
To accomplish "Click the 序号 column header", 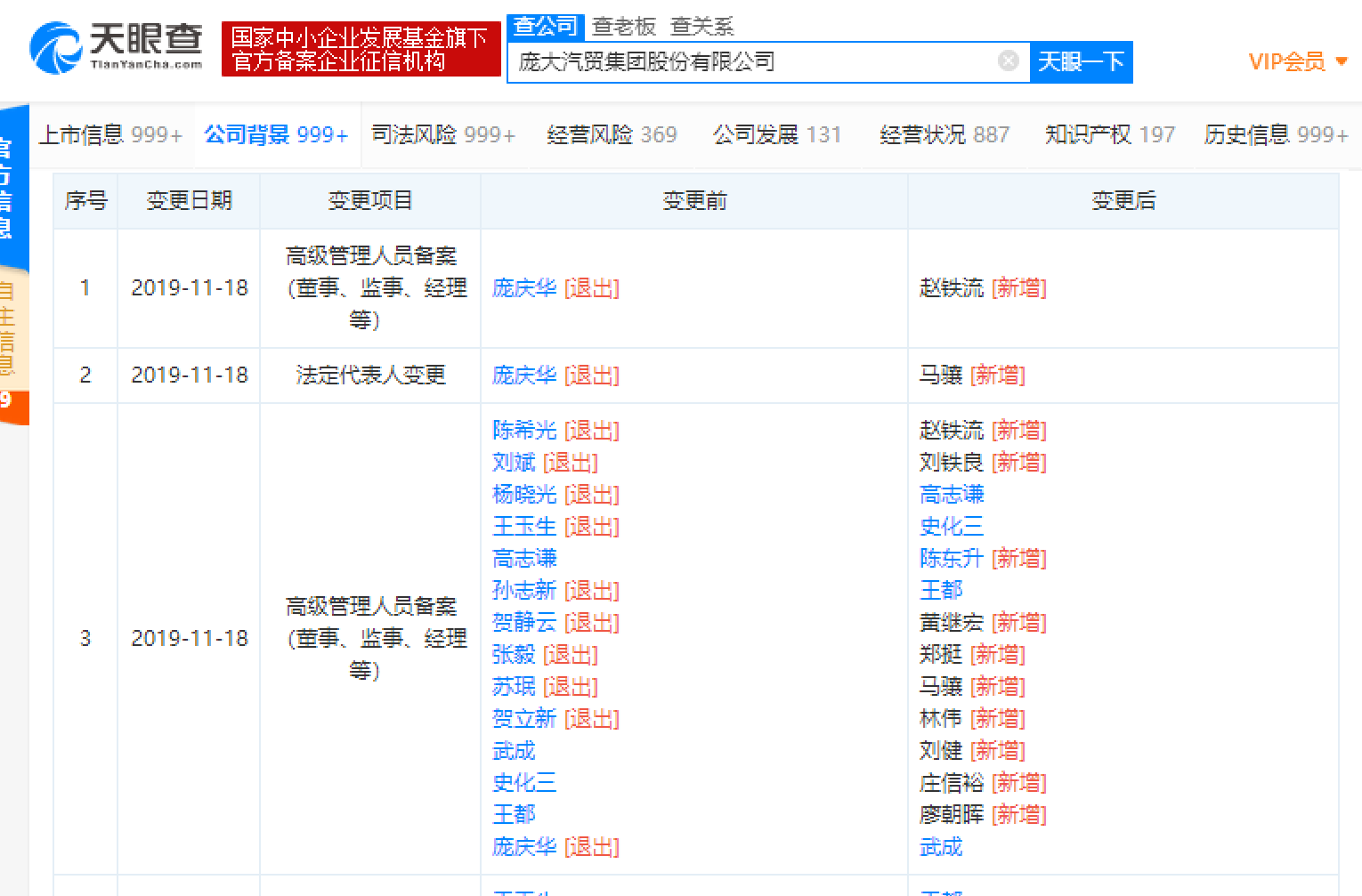I will point(86,201).
